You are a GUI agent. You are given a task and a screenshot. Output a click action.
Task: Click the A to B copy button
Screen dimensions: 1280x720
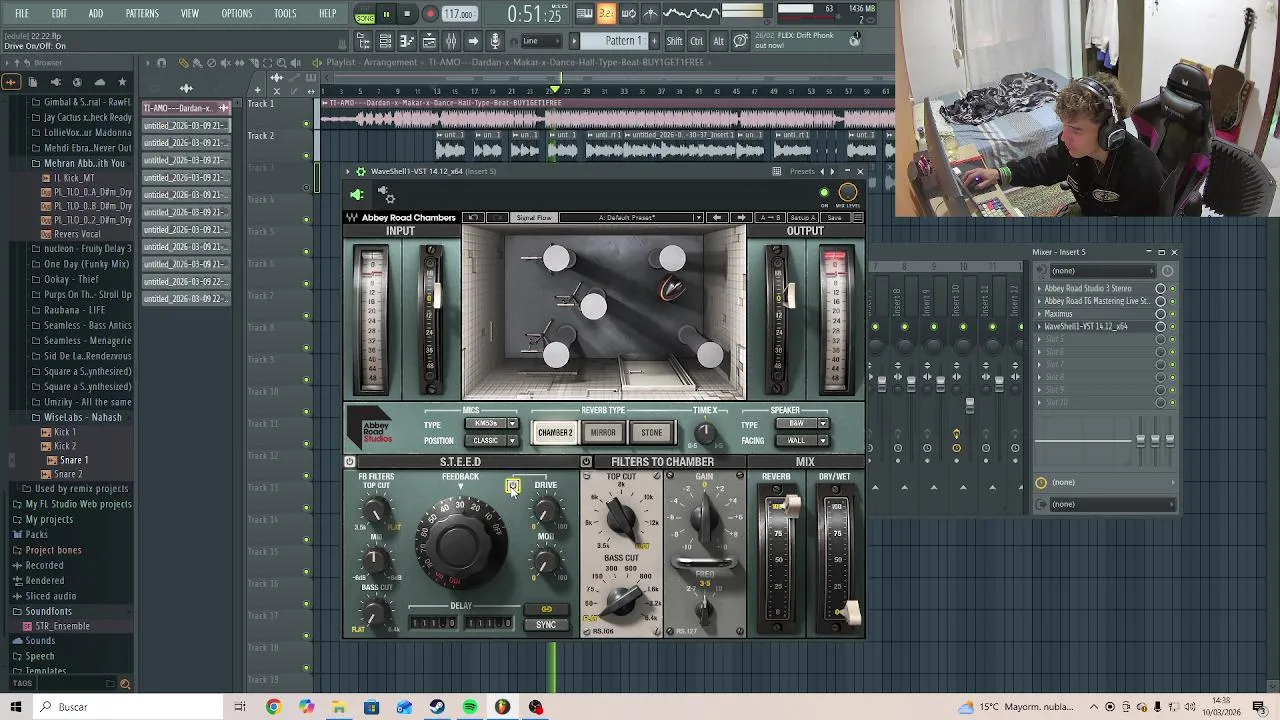pos(770,218)
